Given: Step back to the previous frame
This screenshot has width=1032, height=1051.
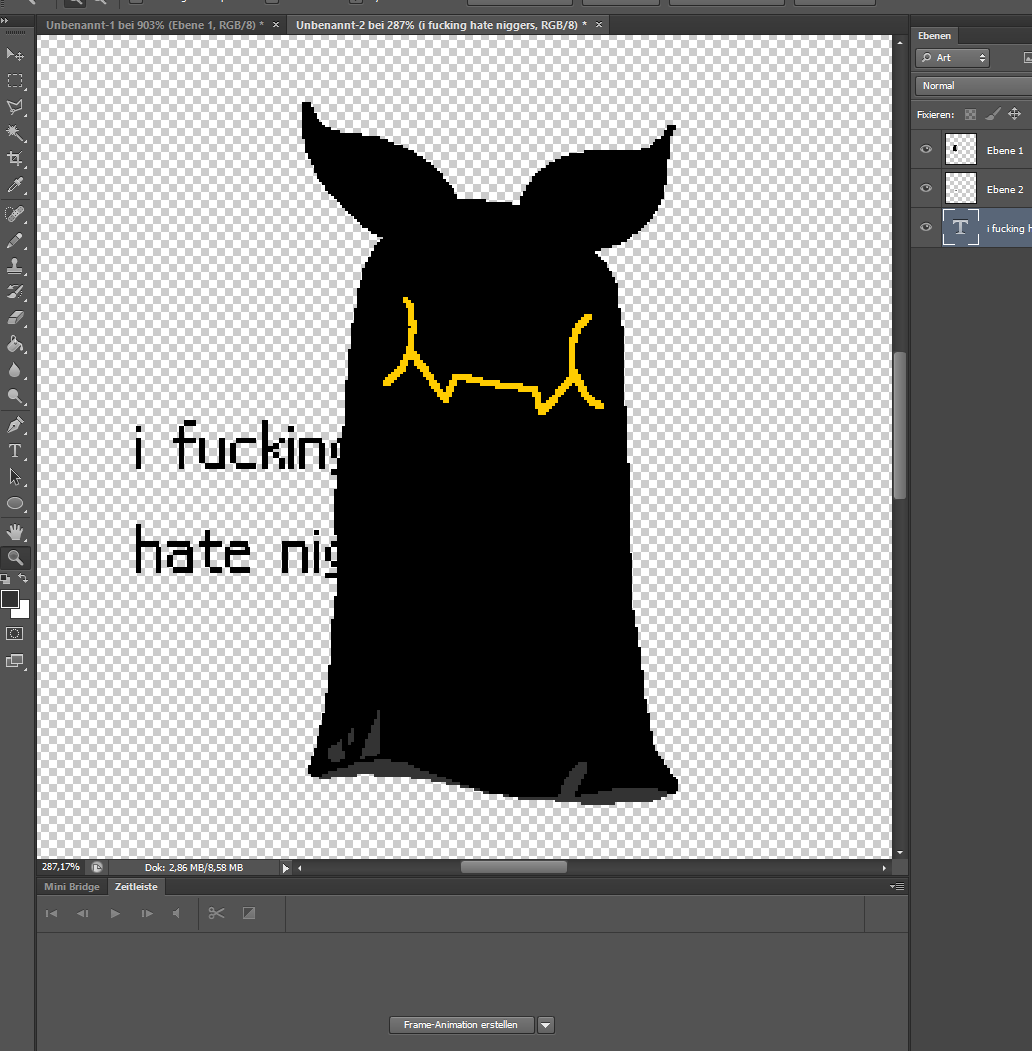Looking at the screenshot, I should 82,913.
